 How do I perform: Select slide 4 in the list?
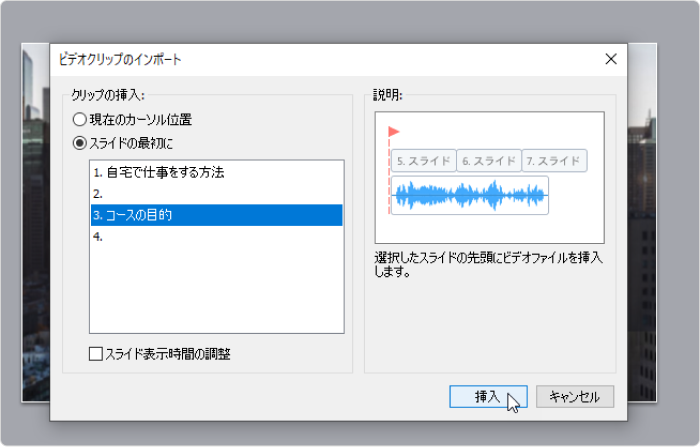point(217,237)
